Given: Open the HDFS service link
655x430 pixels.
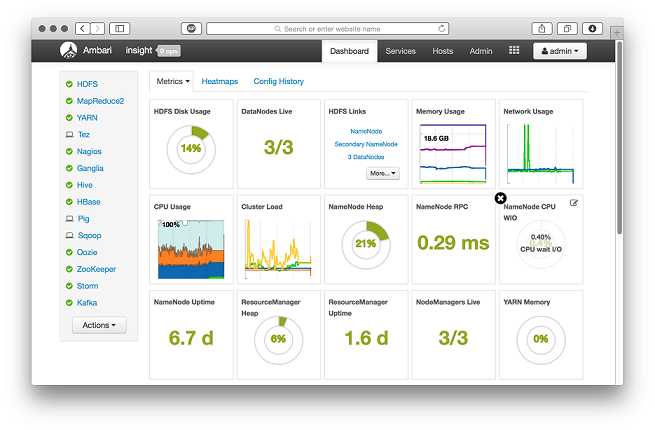Looking at the screenshot, I should (87, 84).
